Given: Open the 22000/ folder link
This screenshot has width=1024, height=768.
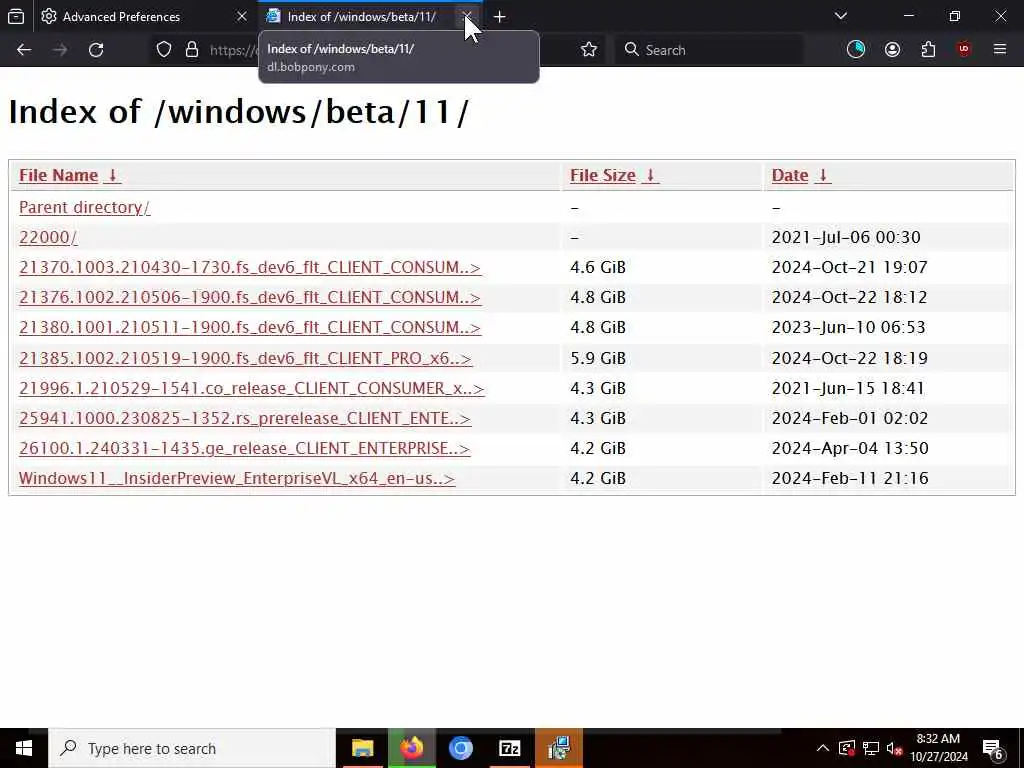Looking at the screenshot, I should pos(48,237).
